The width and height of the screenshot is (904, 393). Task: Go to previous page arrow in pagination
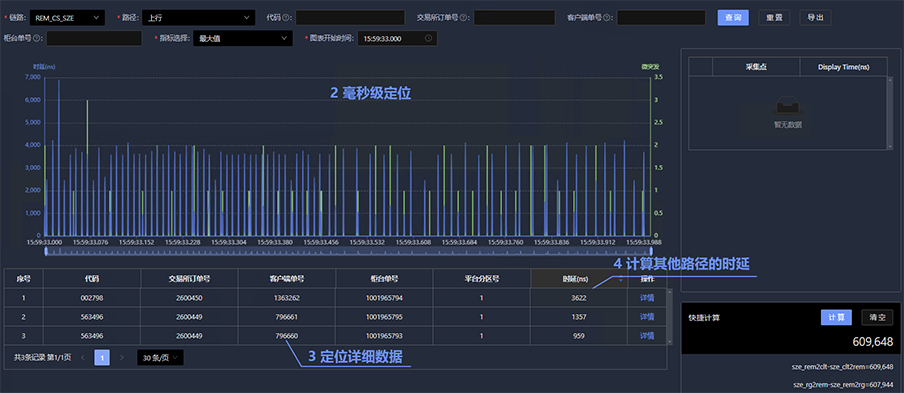pyautogui.click(x=83, y=358)
